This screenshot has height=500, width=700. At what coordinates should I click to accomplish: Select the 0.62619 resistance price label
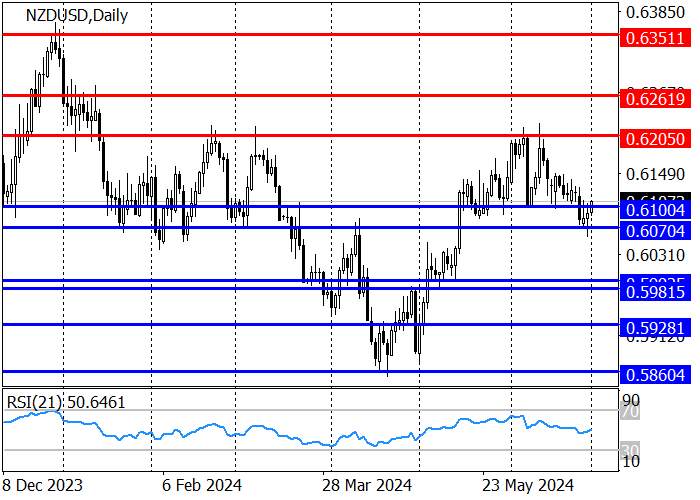tap(655, 99)
